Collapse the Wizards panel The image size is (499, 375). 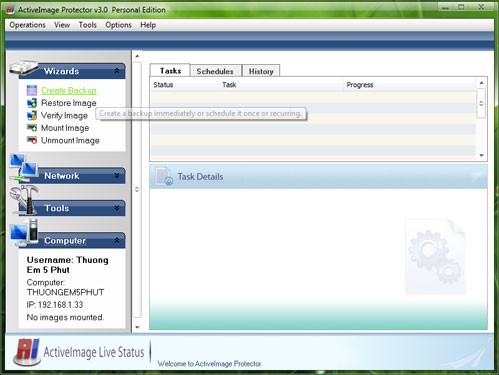[x=117, y=71]
